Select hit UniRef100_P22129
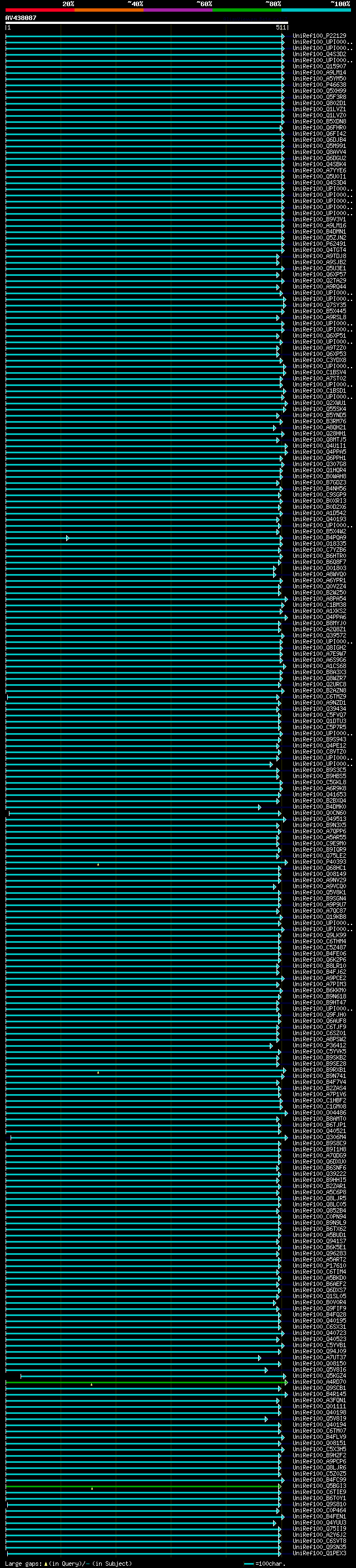356x1568 pixels. point(319,36)
